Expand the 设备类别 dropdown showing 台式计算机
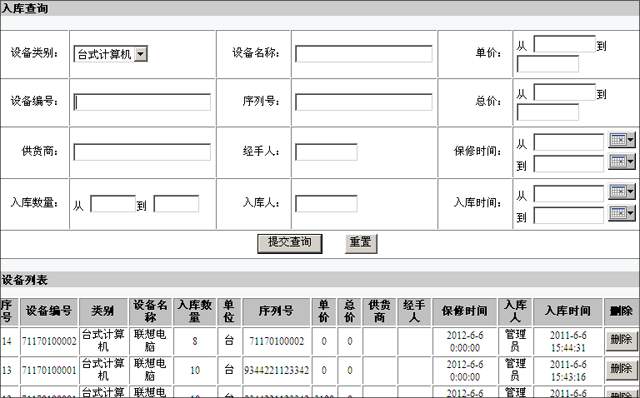This screenshot has width=640, height=398. click(141, 54)
